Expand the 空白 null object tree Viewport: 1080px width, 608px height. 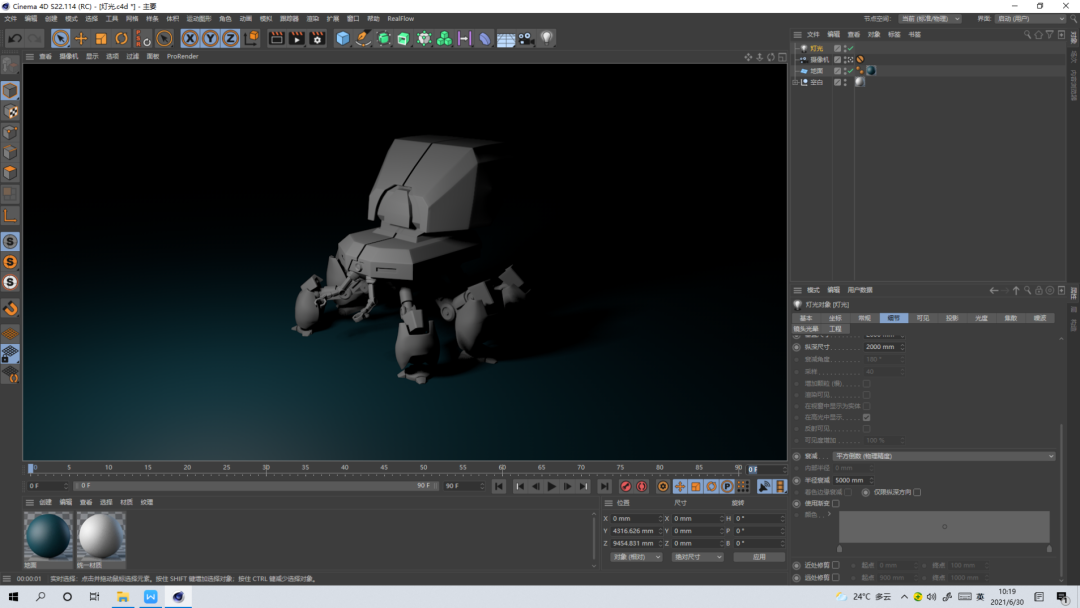[796, 82]
